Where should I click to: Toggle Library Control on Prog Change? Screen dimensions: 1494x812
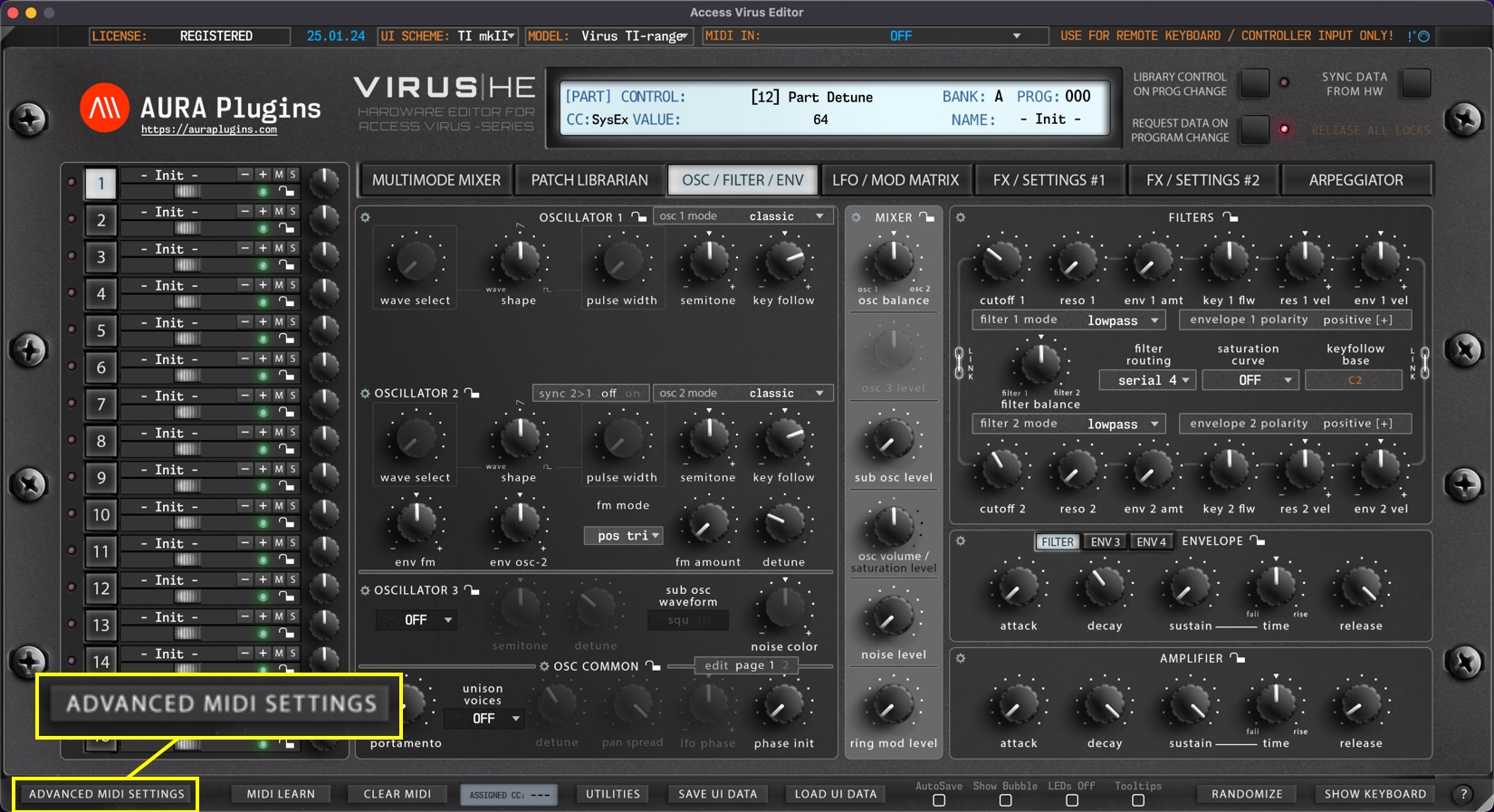(x=1254, y=83)
